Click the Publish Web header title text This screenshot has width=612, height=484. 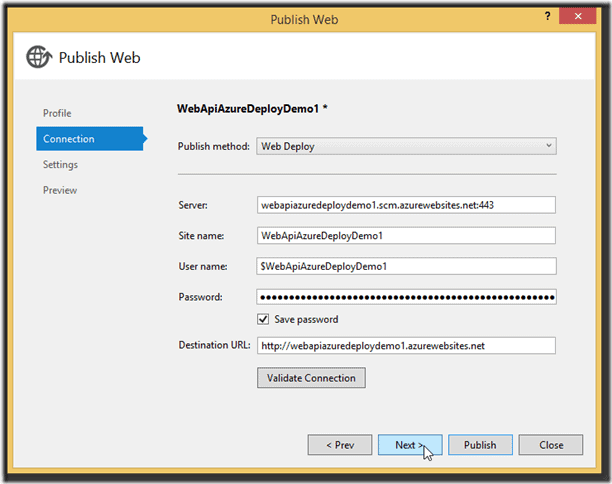tap(100, 58)
